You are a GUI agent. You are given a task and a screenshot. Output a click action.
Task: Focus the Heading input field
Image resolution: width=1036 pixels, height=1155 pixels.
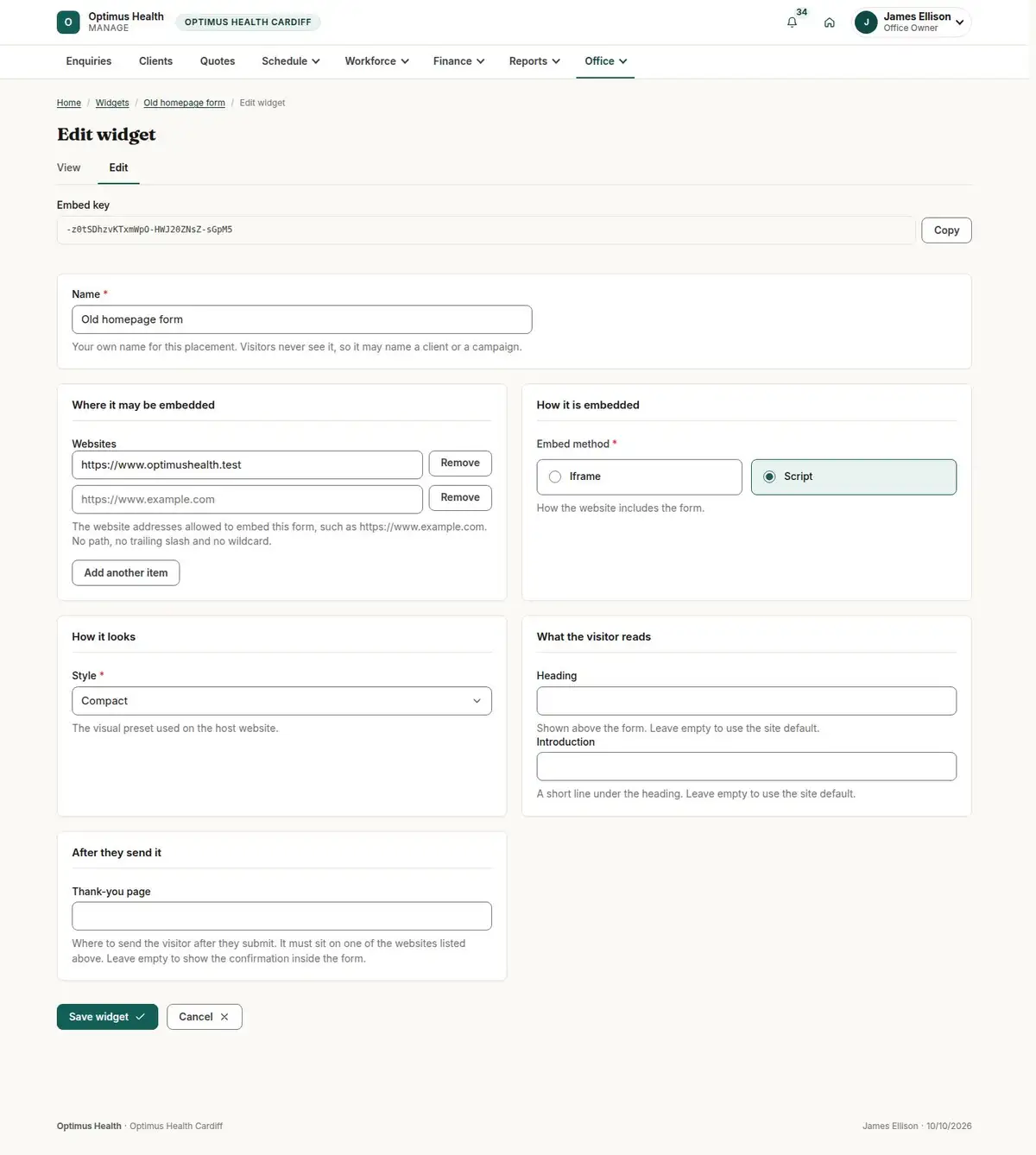(x=746, y=701)
